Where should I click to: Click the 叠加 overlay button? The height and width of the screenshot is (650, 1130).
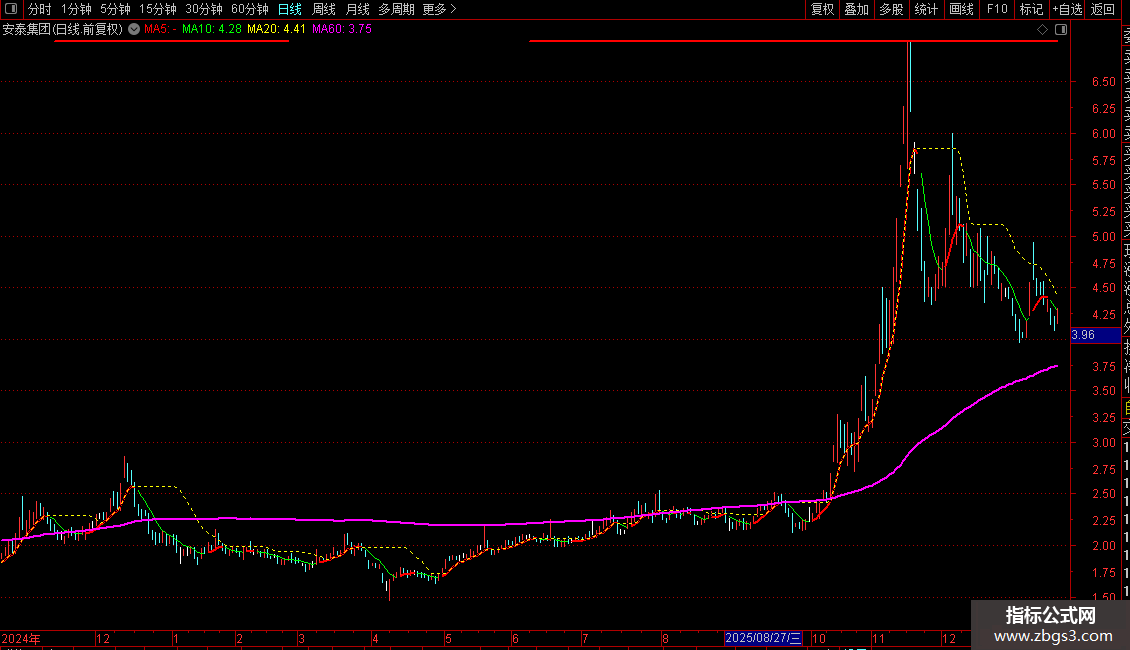(857, 9)
